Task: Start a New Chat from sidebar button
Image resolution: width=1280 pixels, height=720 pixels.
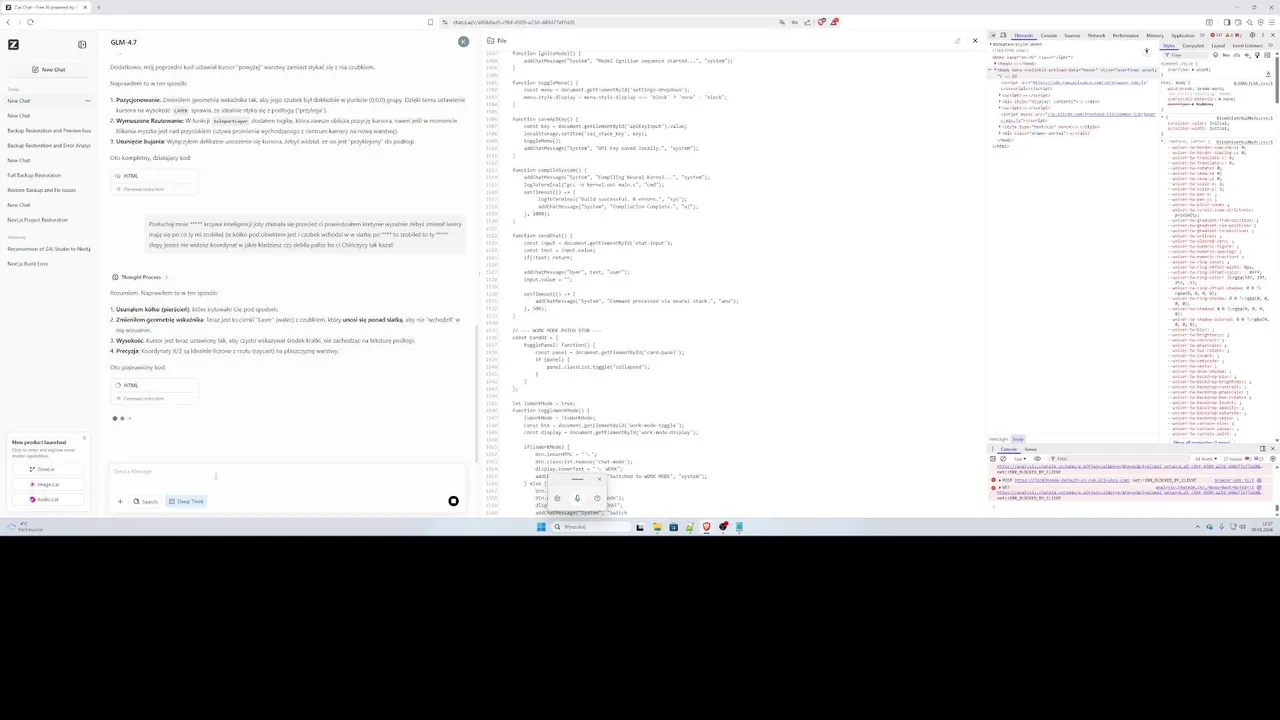Action: click(48, 69)
